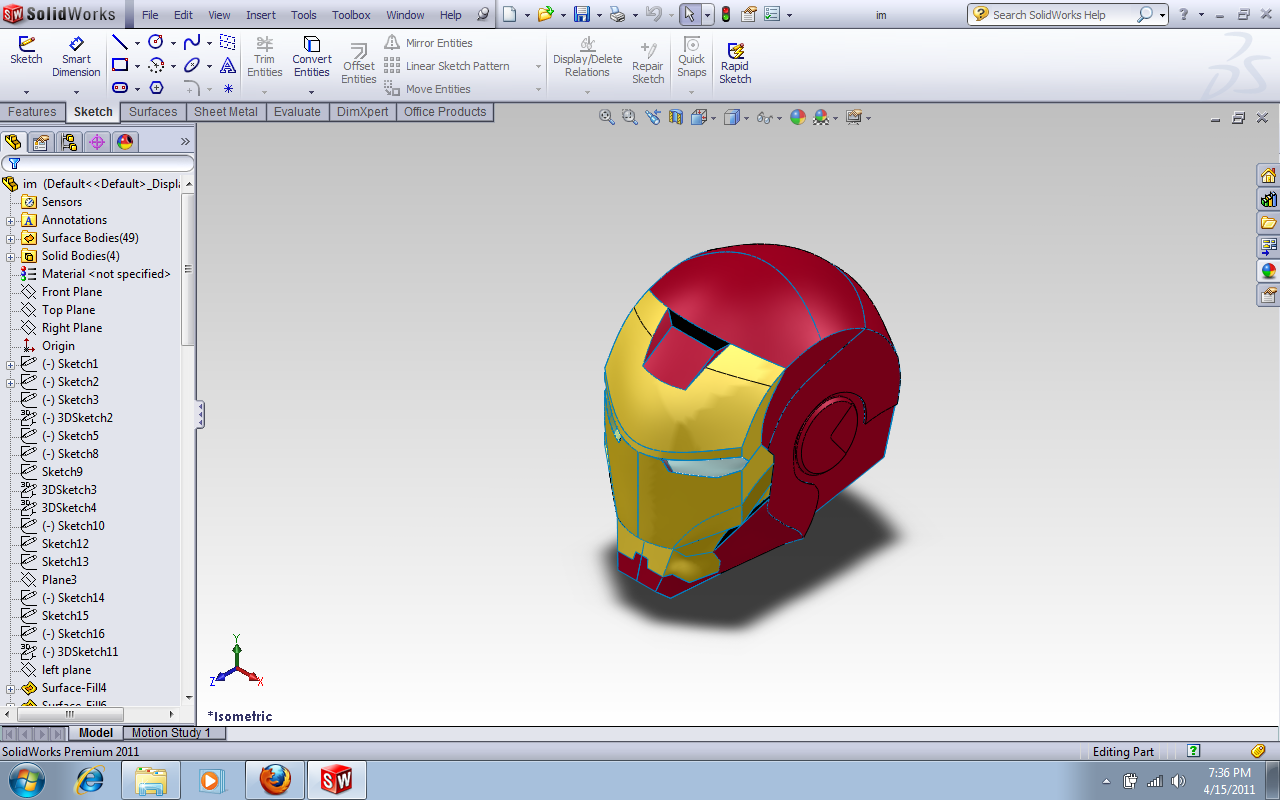The image size is (1280, 800).
Task: Open the ConfigurationManager tab icon
Action: coord(69,142)
